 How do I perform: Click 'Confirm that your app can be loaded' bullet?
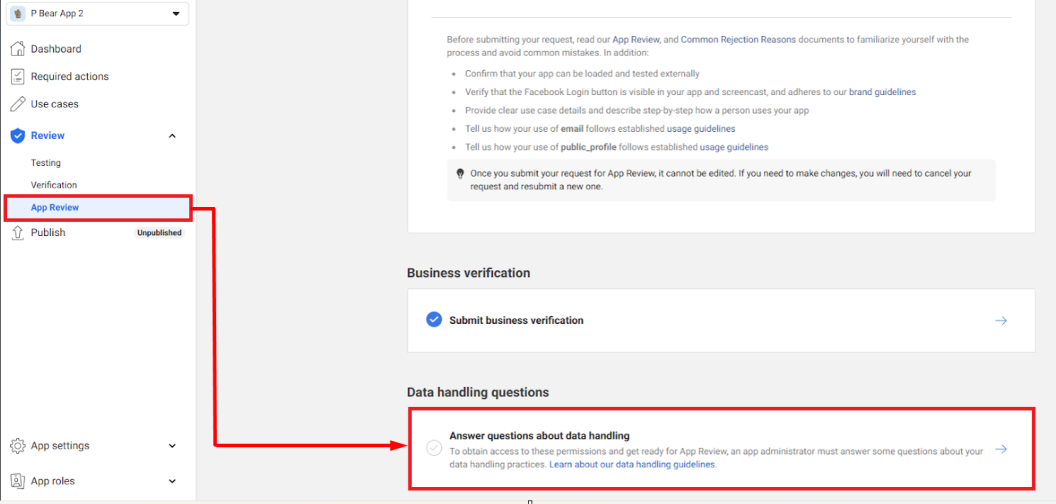583,73
